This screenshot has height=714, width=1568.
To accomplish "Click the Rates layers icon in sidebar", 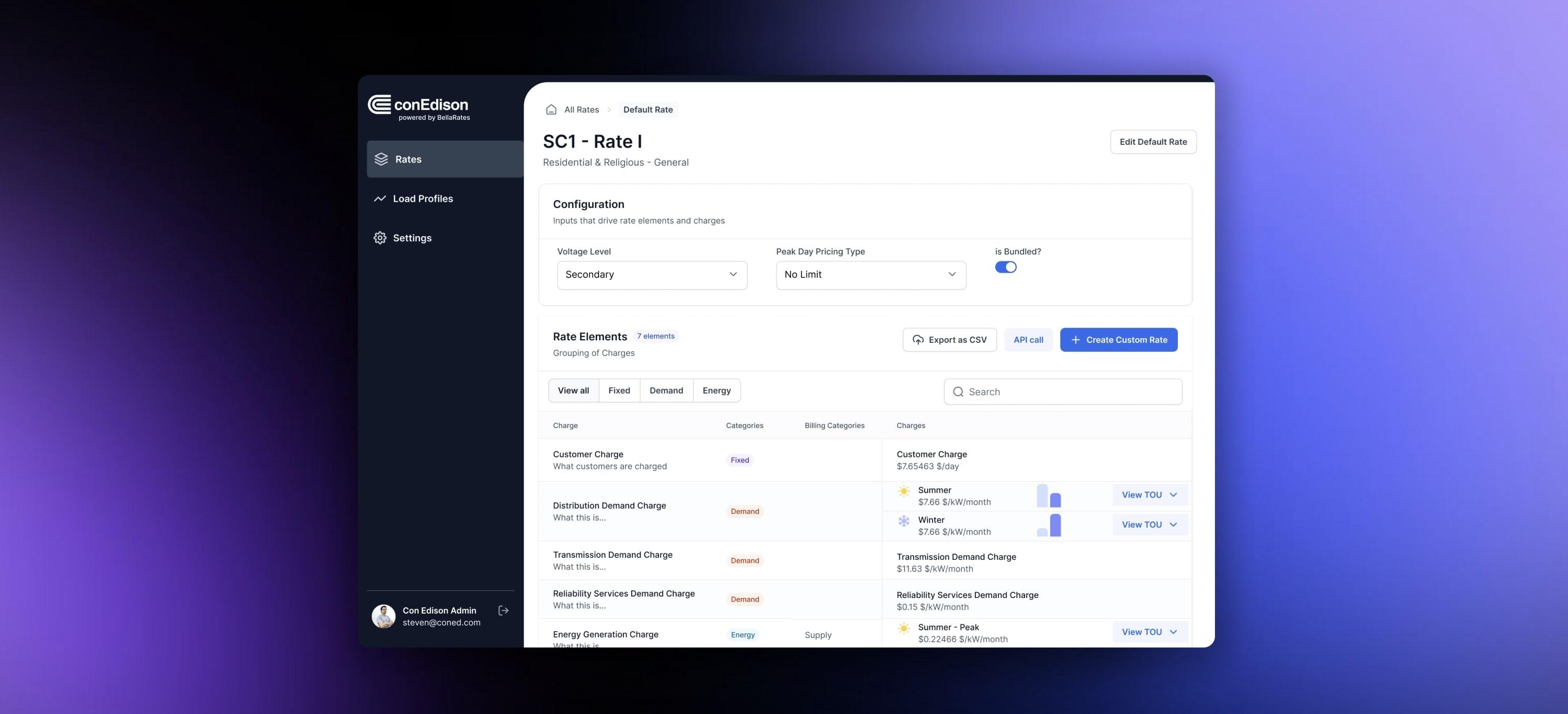I will pos(381,159).
